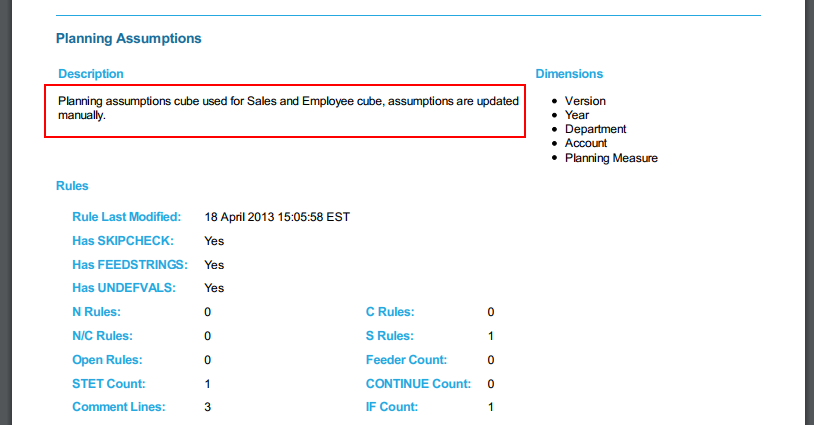Viewport: 814px width, 425px height.
Task: Click the Account dimension entry
Action: click(586, 143)
